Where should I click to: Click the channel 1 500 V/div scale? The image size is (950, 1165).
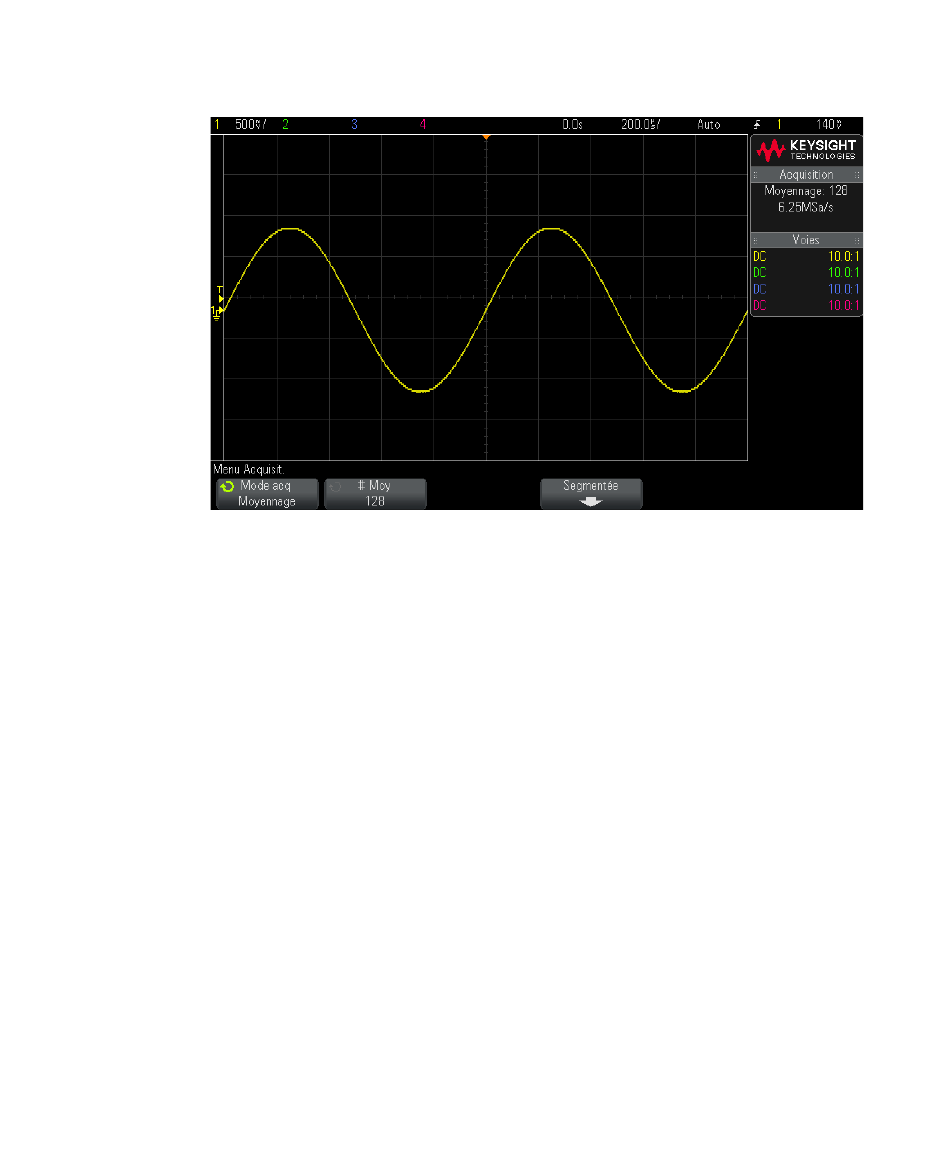coord(251,125)
